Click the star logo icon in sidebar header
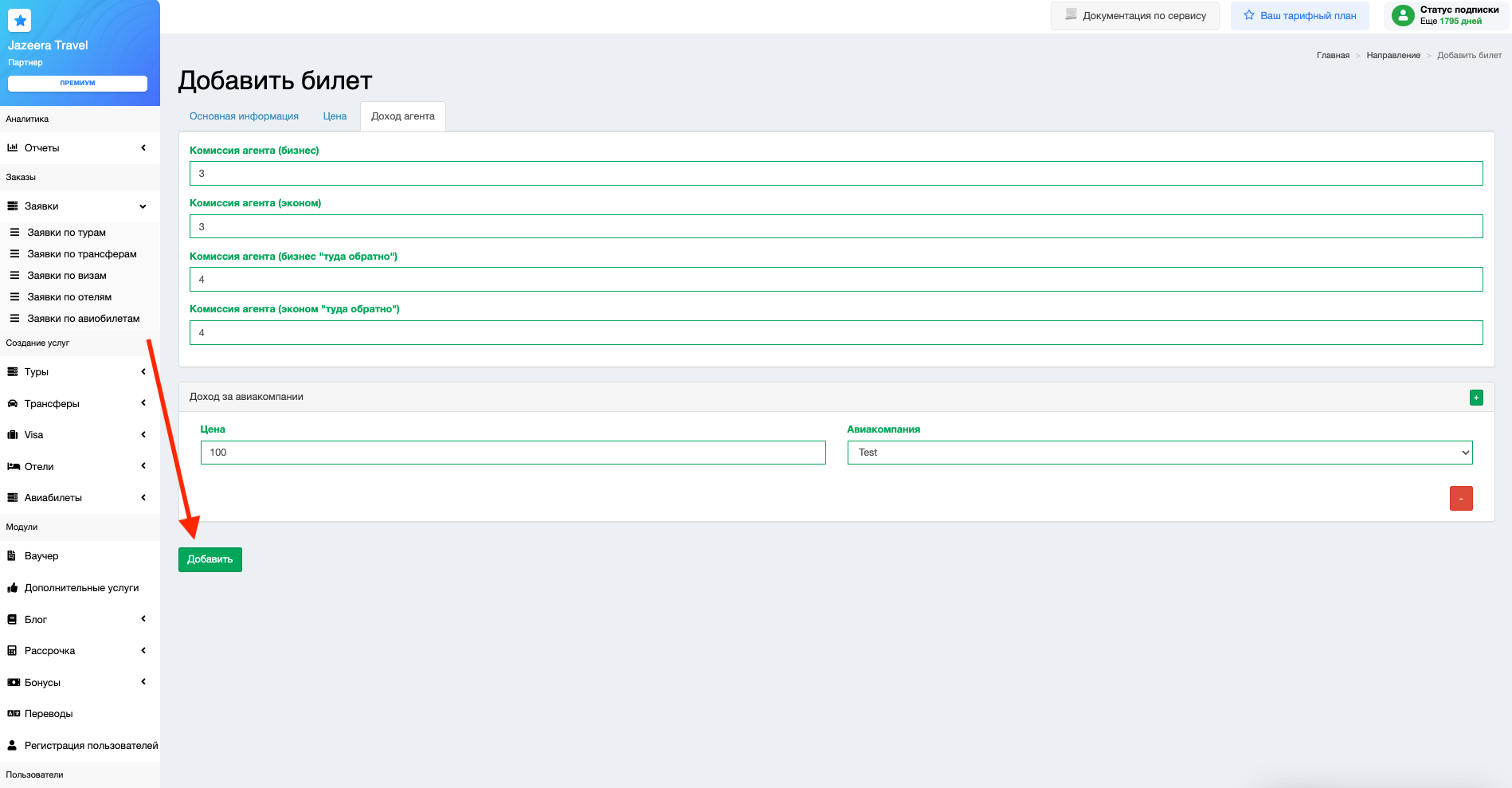This screenshot has height=788, width=1512. (20, 21)
